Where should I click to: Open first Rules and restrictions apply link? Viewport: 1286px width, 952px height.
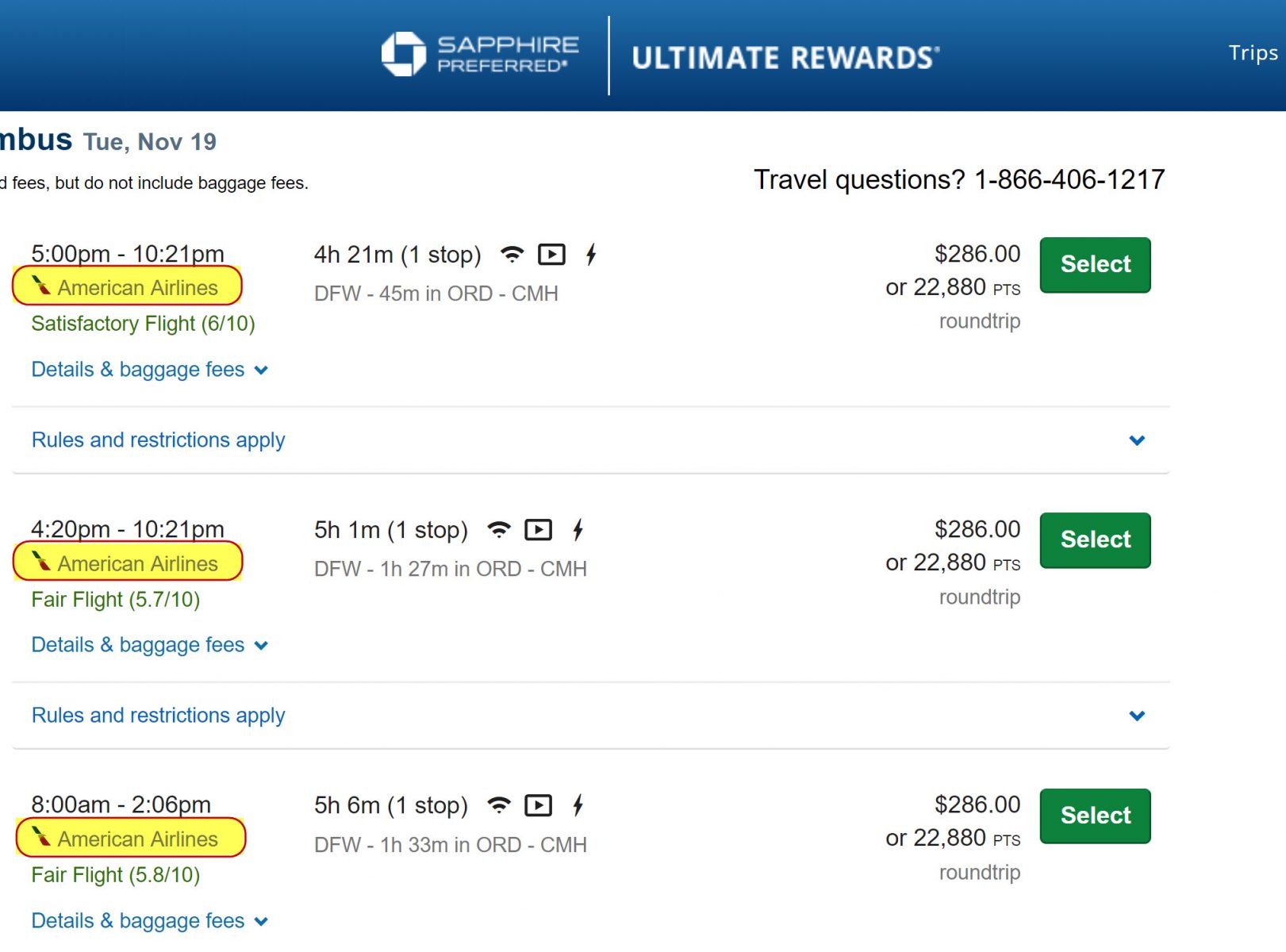tap(158, 440)
